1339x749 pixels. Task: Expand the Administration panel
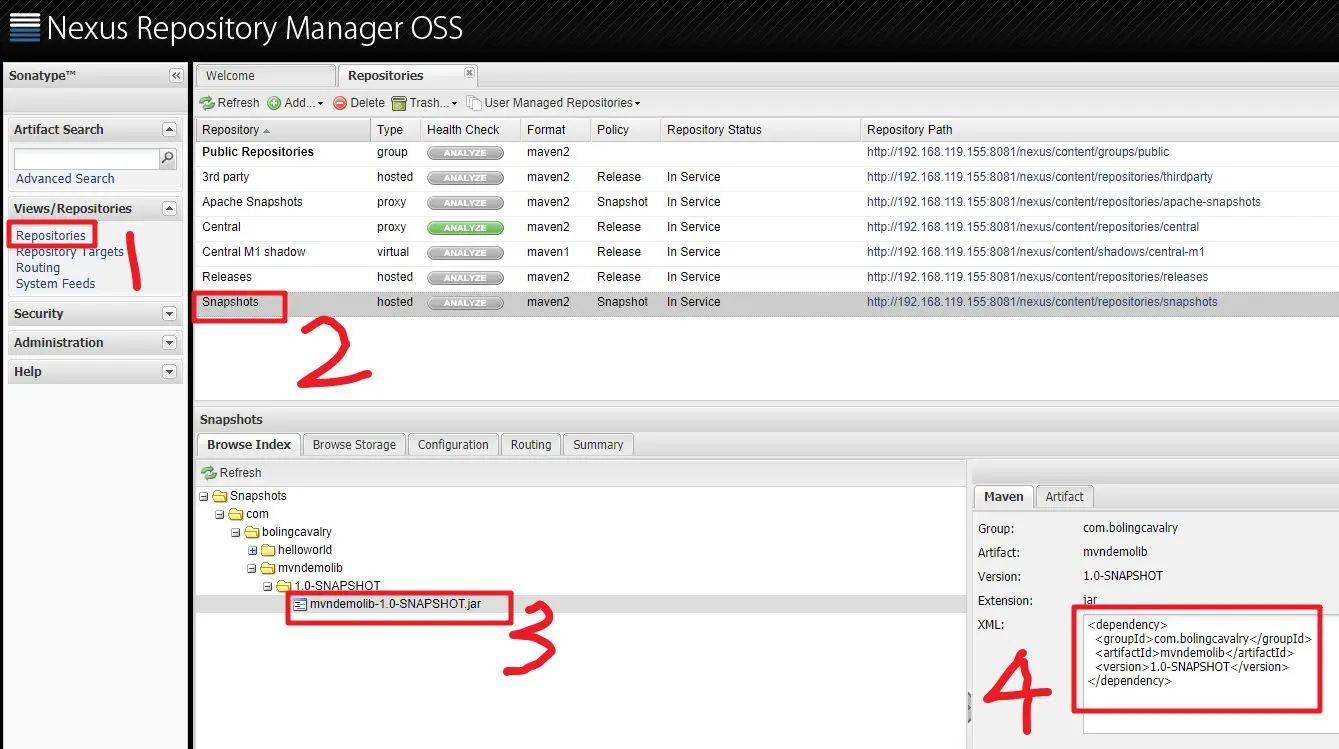coord(169,343)
